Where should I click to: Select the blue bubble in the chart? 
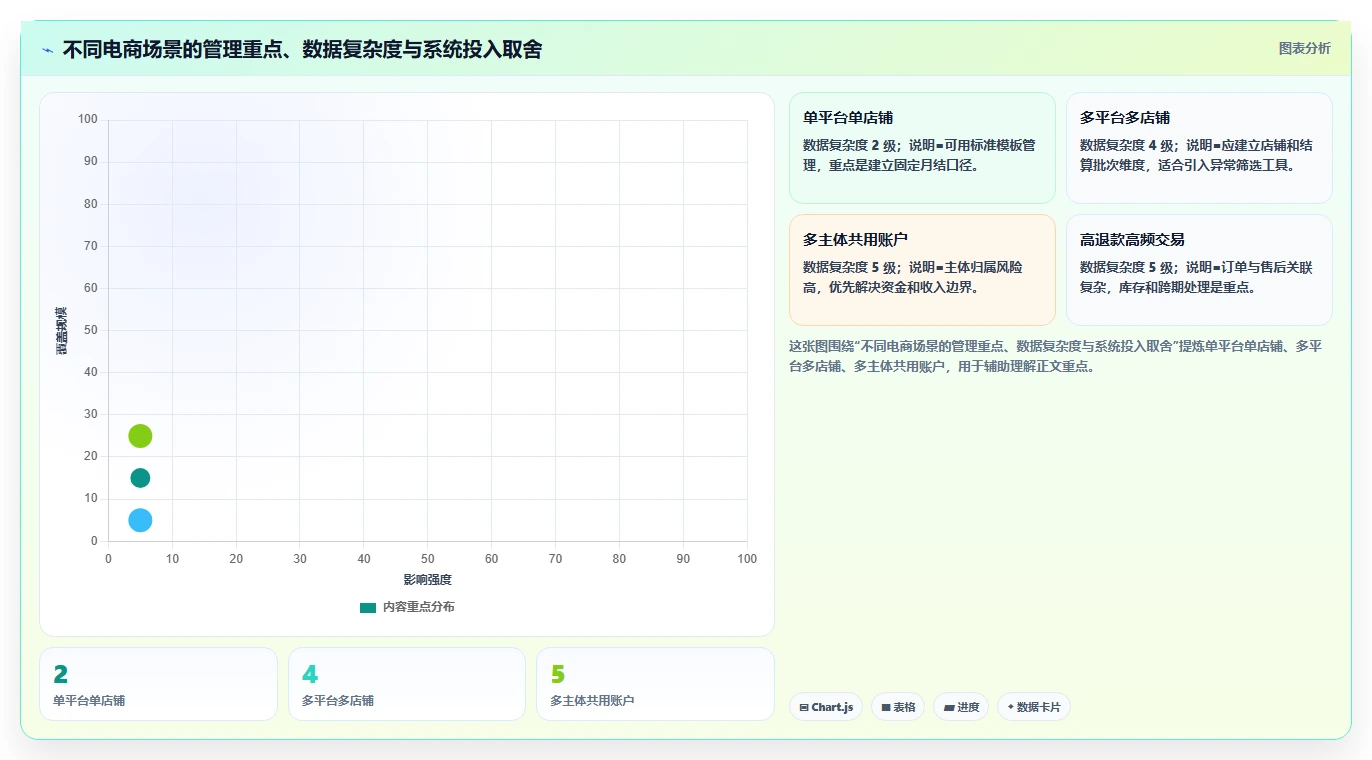coord(140,520)
